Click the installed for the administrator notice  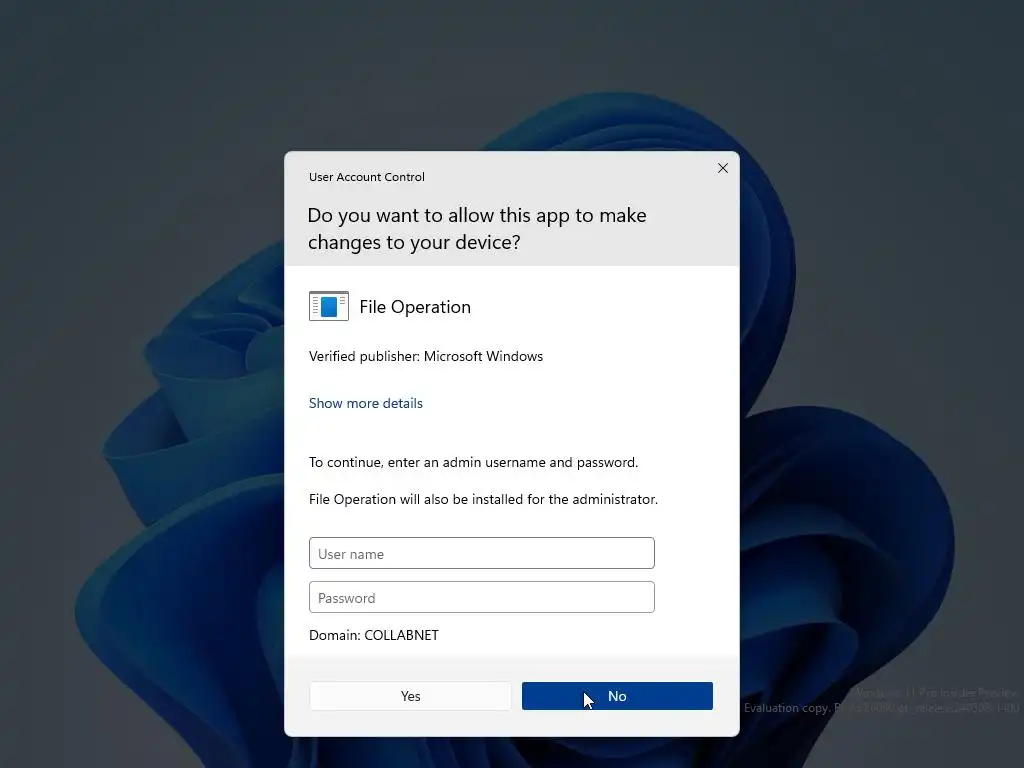click(x=483, y=500)
